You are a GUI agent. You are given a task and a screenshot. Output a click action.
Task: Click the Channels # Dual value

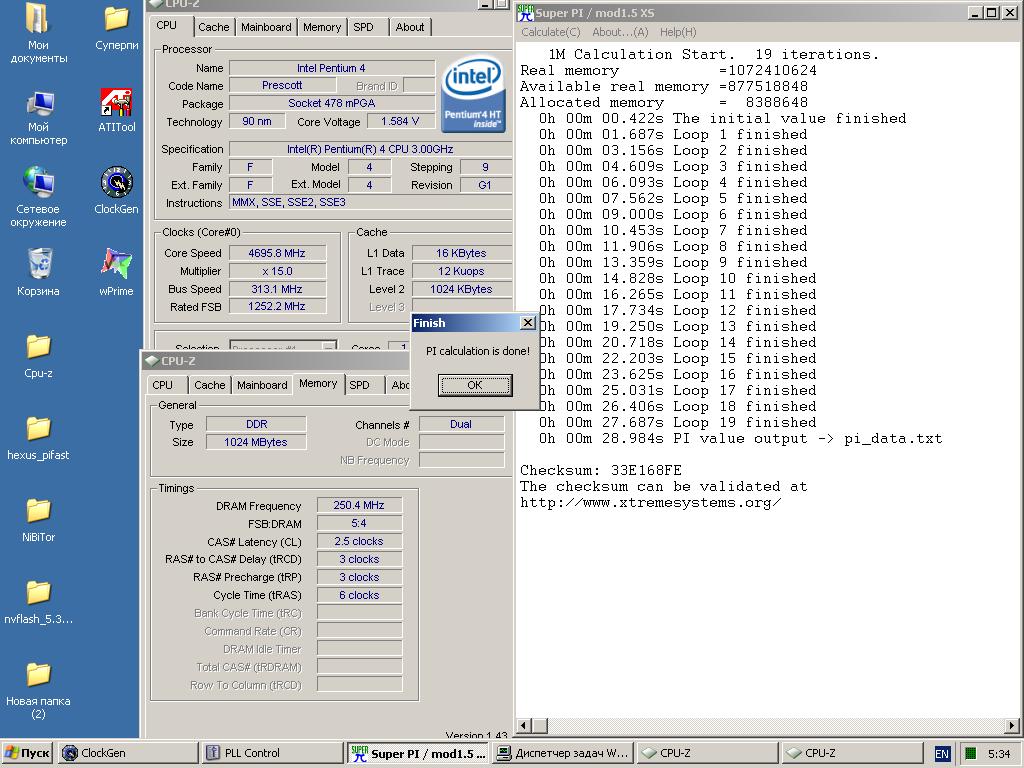(x=461, y=424)
